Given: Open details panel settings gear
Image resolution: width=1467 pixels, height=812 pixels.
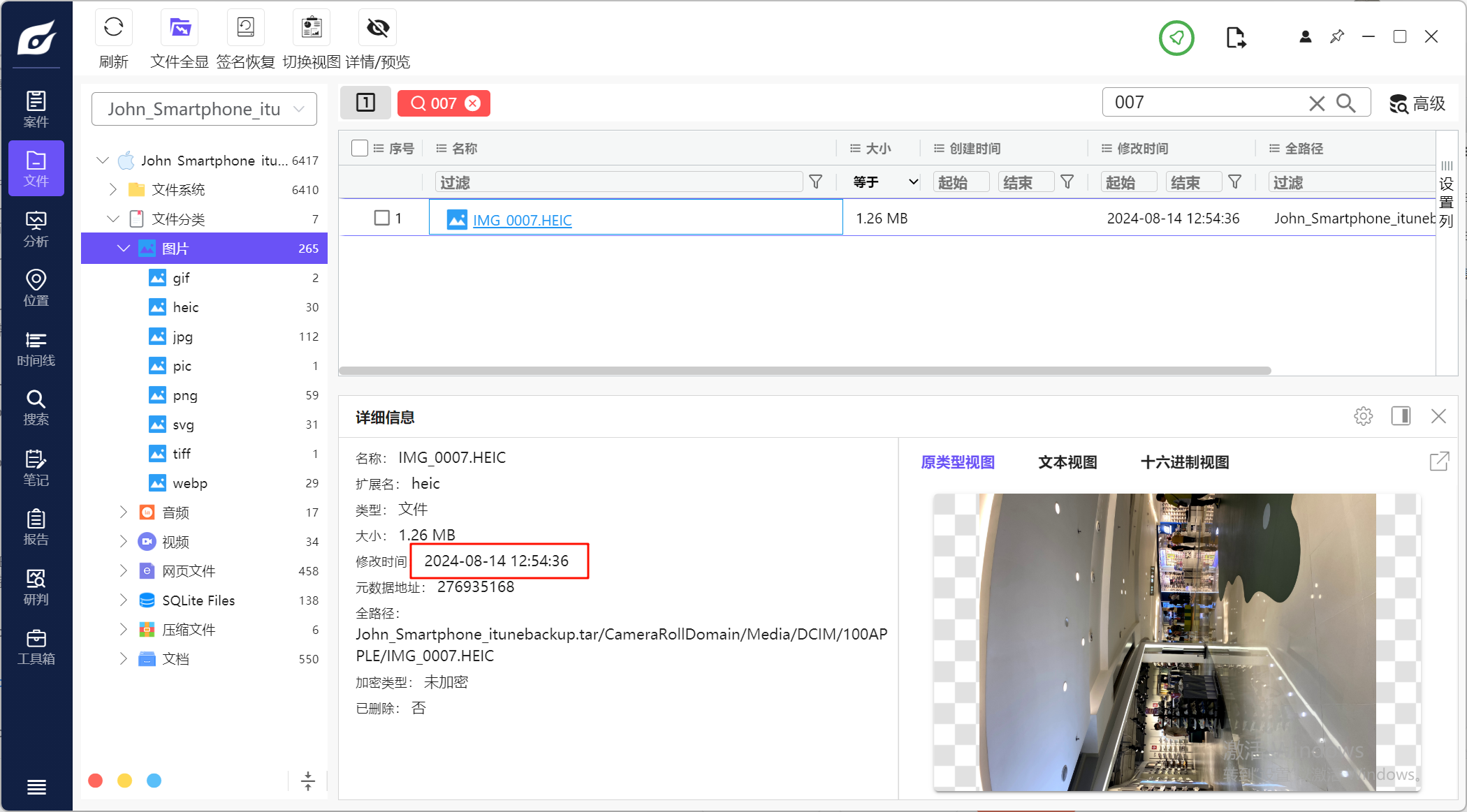Looking at the screenshot, I should pyautogui.click(x=1363, y=417).
